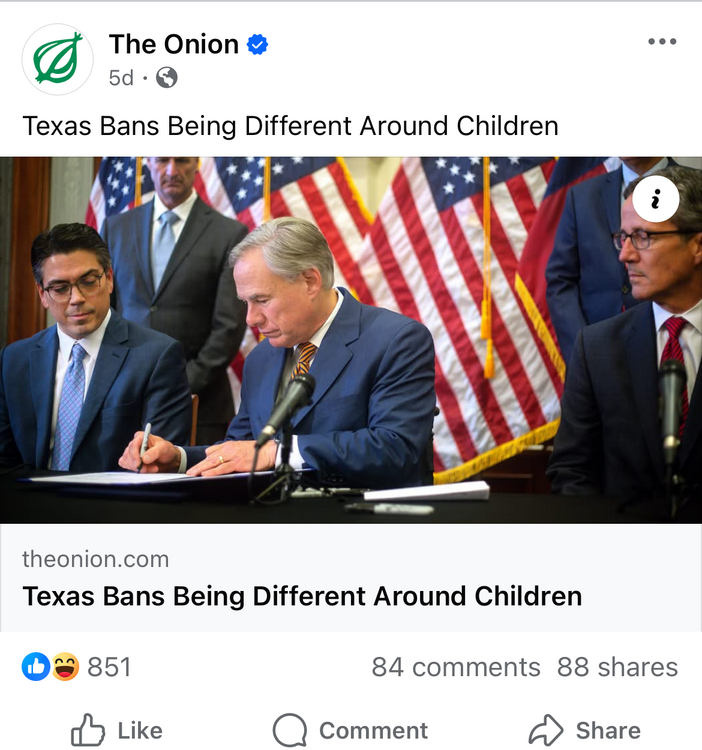Show who reacted via 851 count
The image size is (702, 750).
tap(109, 667)
